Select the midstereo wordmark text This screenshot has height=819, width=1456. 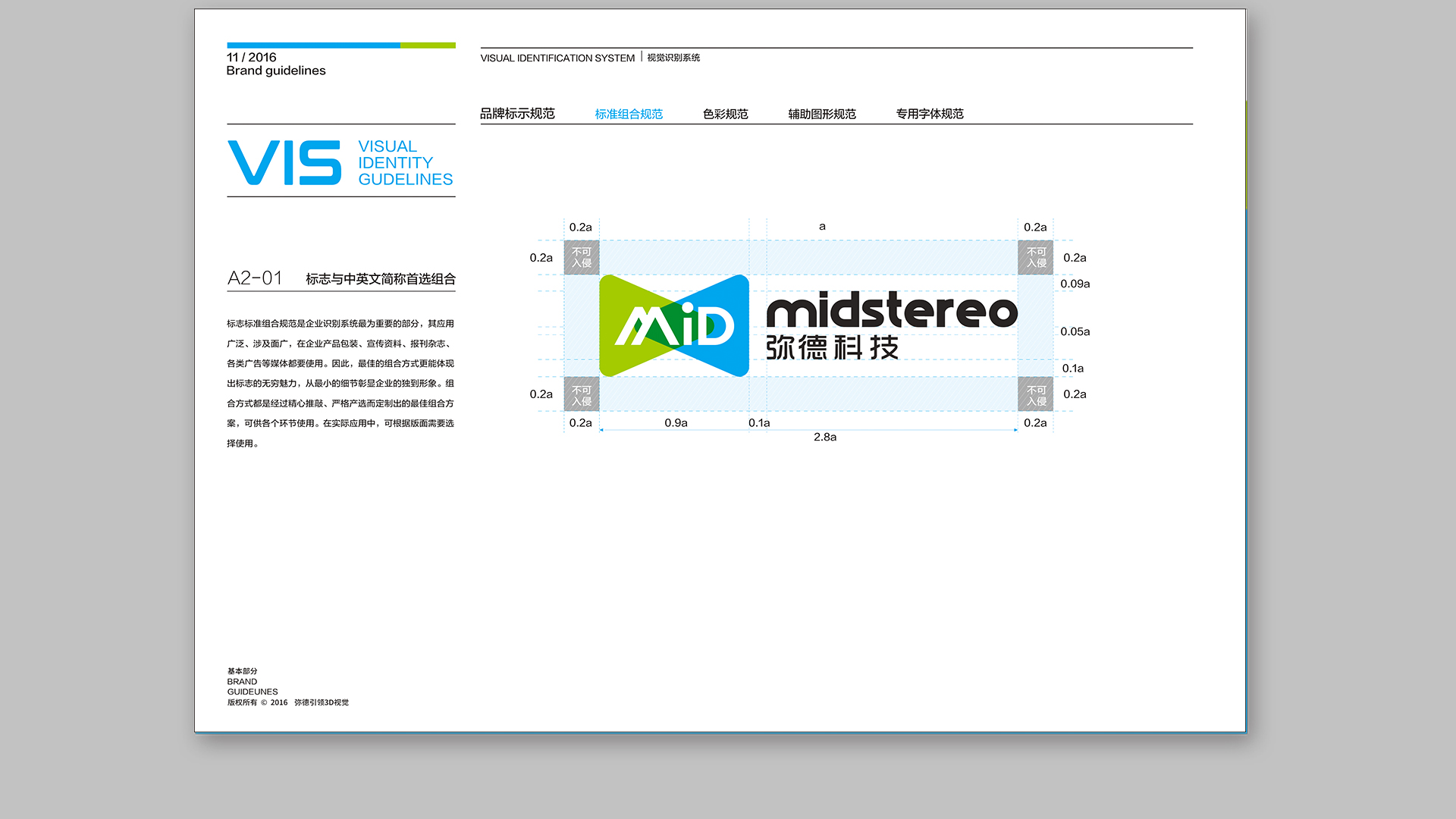tap(892, 309)
